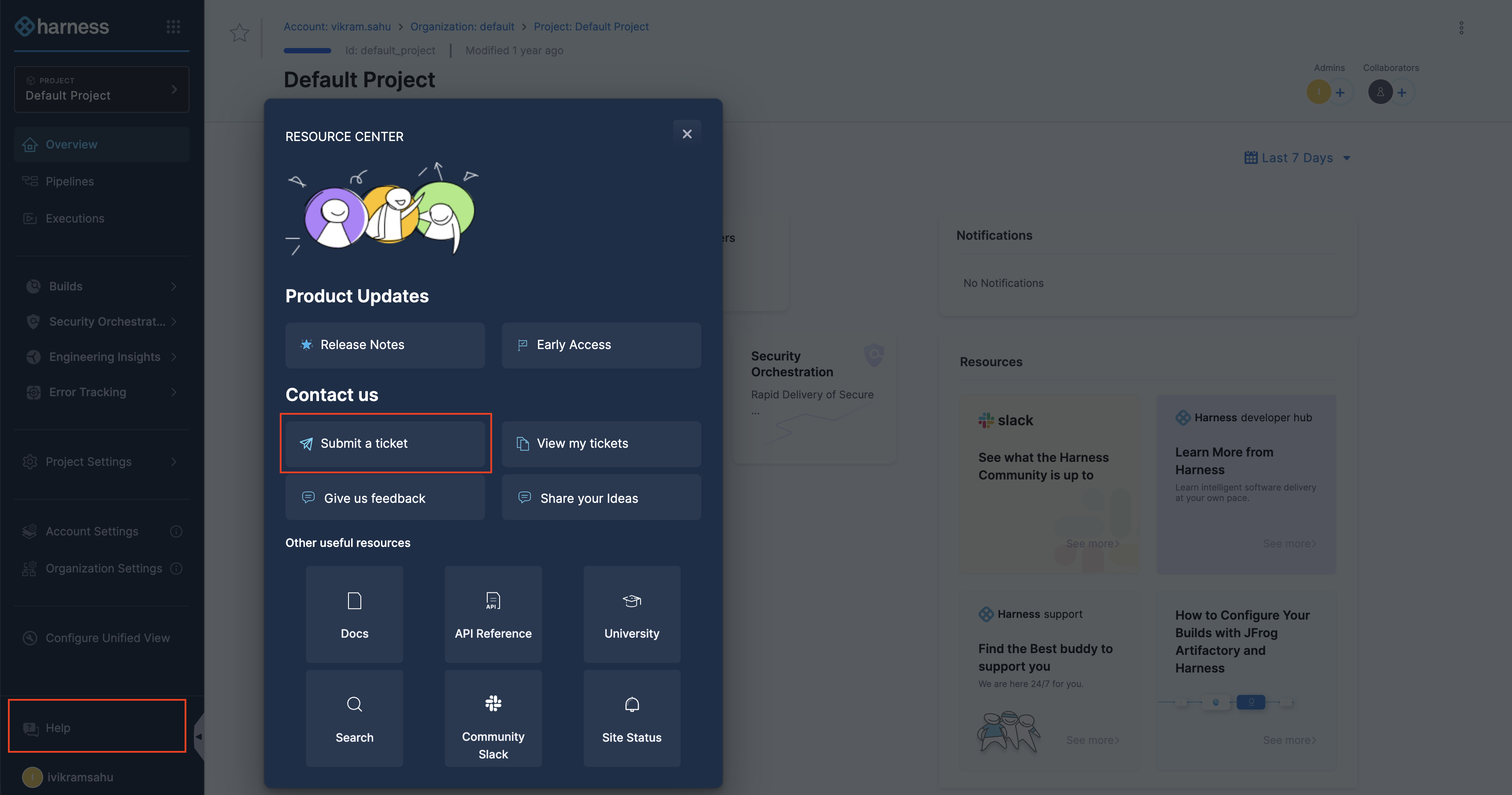This screenshot has height=795, width=1512.
Task: Click the Docs resource tile
Action: point(354,613)
